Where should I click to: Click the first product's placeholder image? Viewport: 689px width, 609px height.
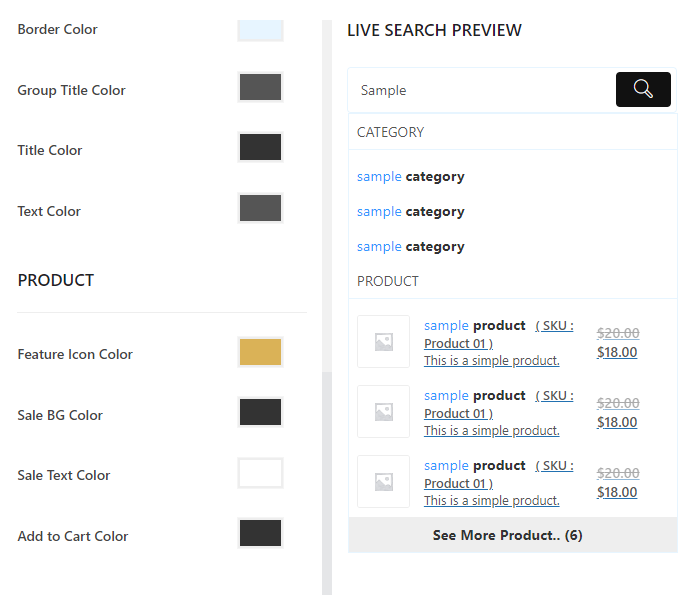(383, 342)
